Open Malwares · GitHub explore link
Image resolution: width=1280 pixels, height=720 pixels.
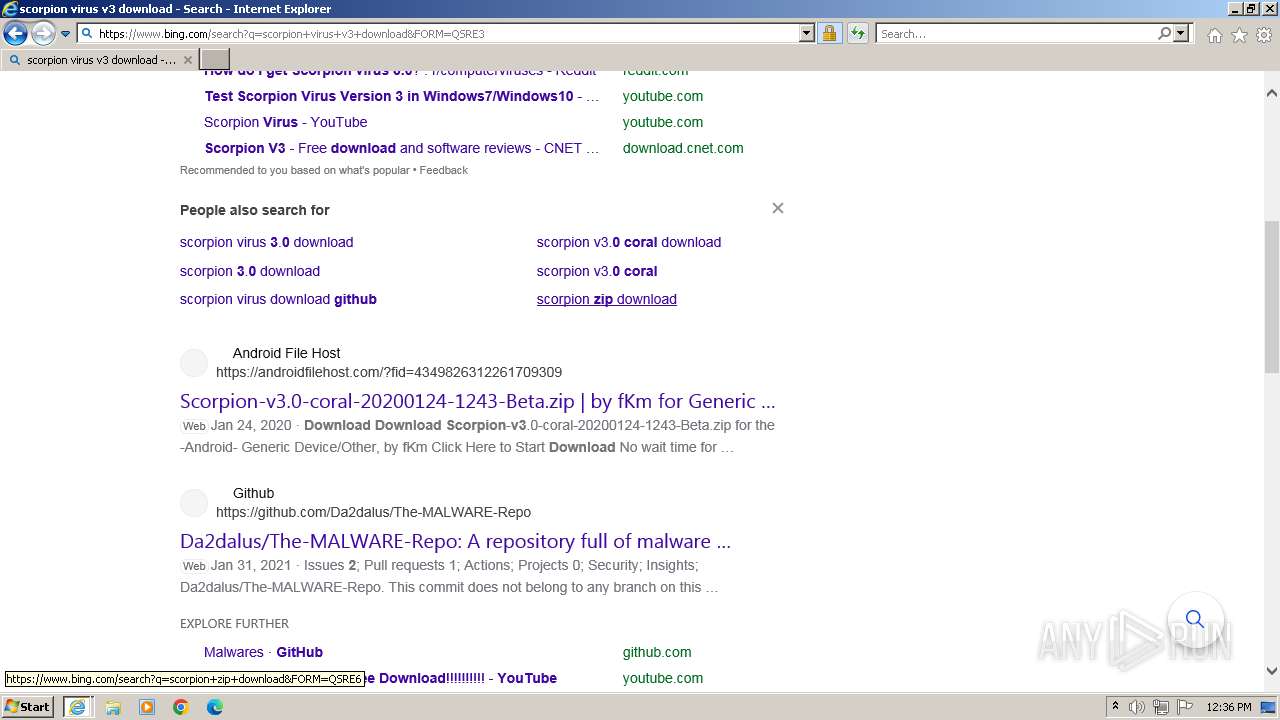(x=263, y=652)
